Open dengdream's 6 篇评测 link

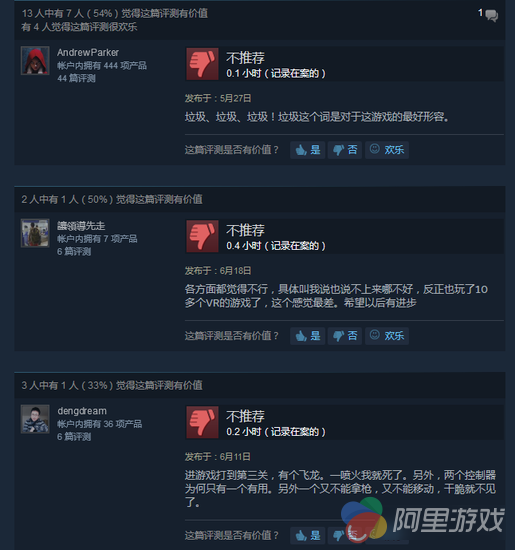click(x=74, y=437)
